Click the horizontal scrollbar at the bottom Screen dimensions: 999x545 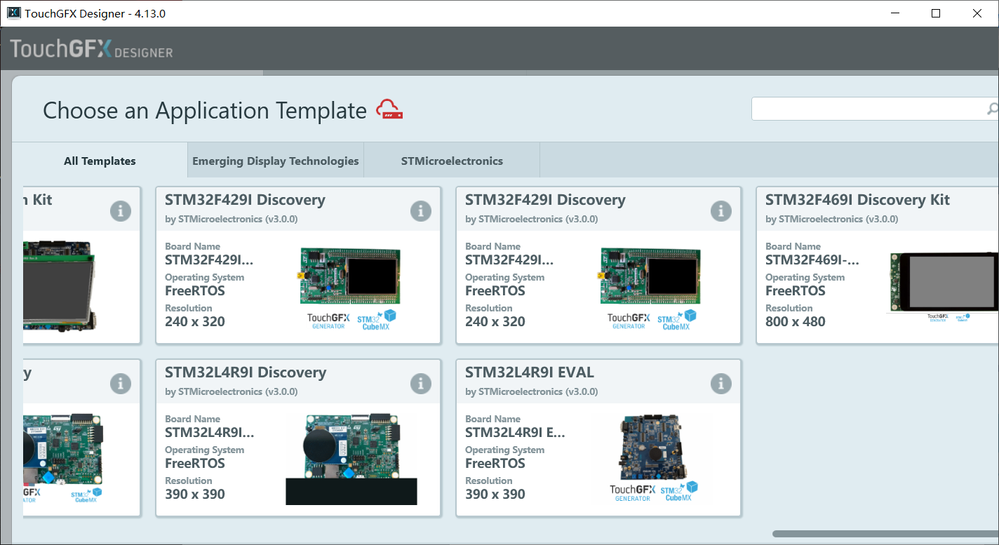(886, 534)
